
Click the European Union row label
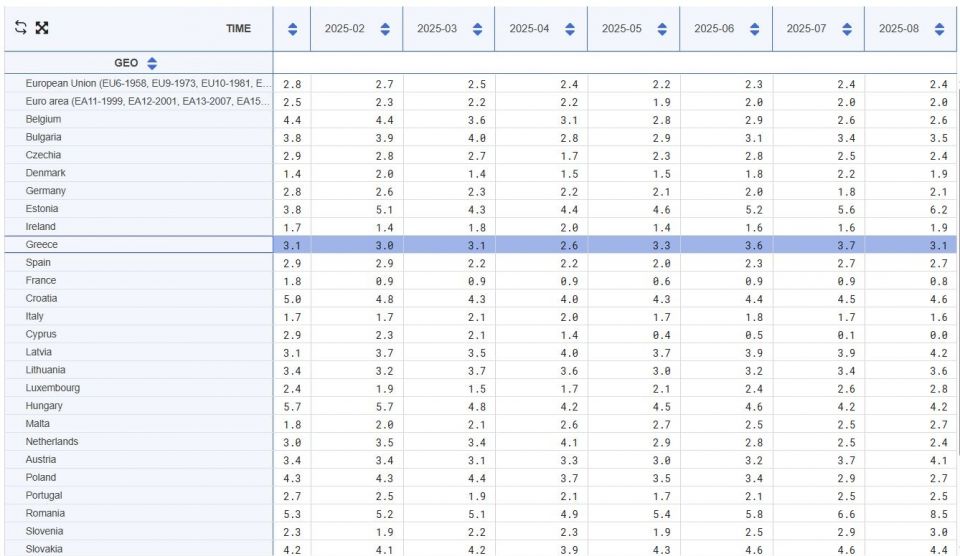tap(146, 83)
